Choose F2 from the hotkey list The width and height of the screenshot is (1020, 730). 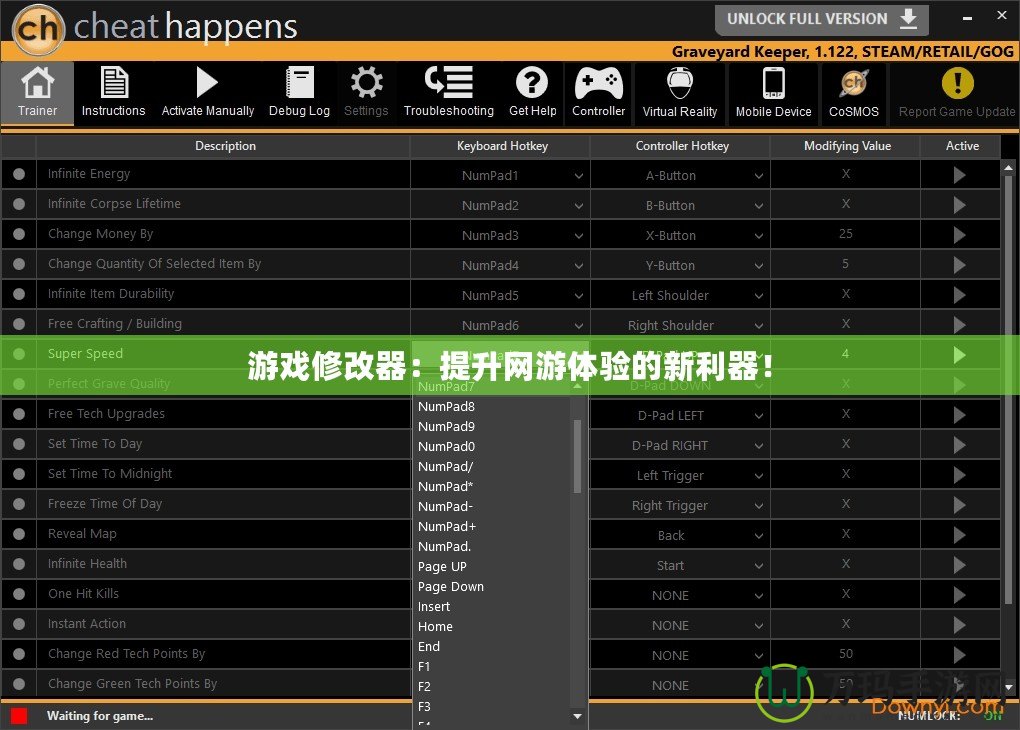pos(424,686)
